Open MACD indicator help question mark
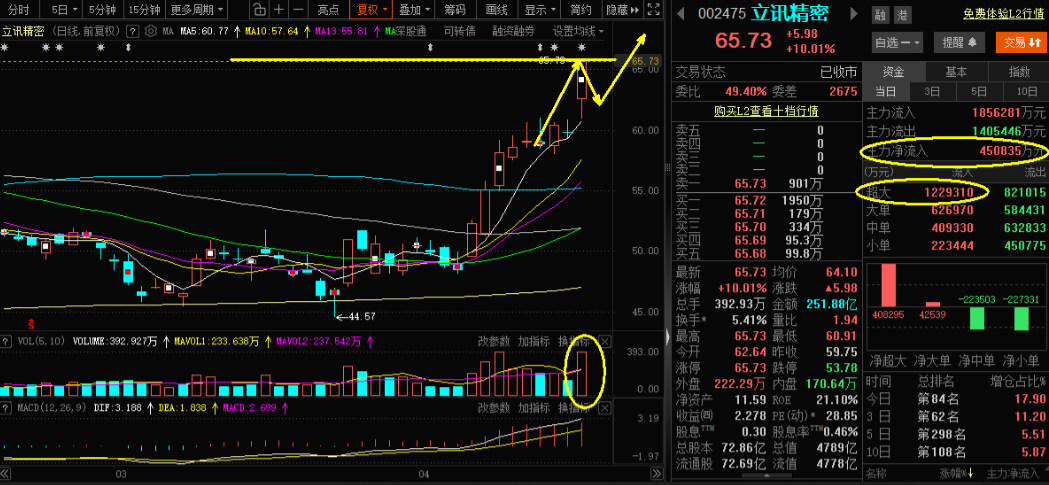The height and width of the screenshot is (485, 1049). (6, 407)
